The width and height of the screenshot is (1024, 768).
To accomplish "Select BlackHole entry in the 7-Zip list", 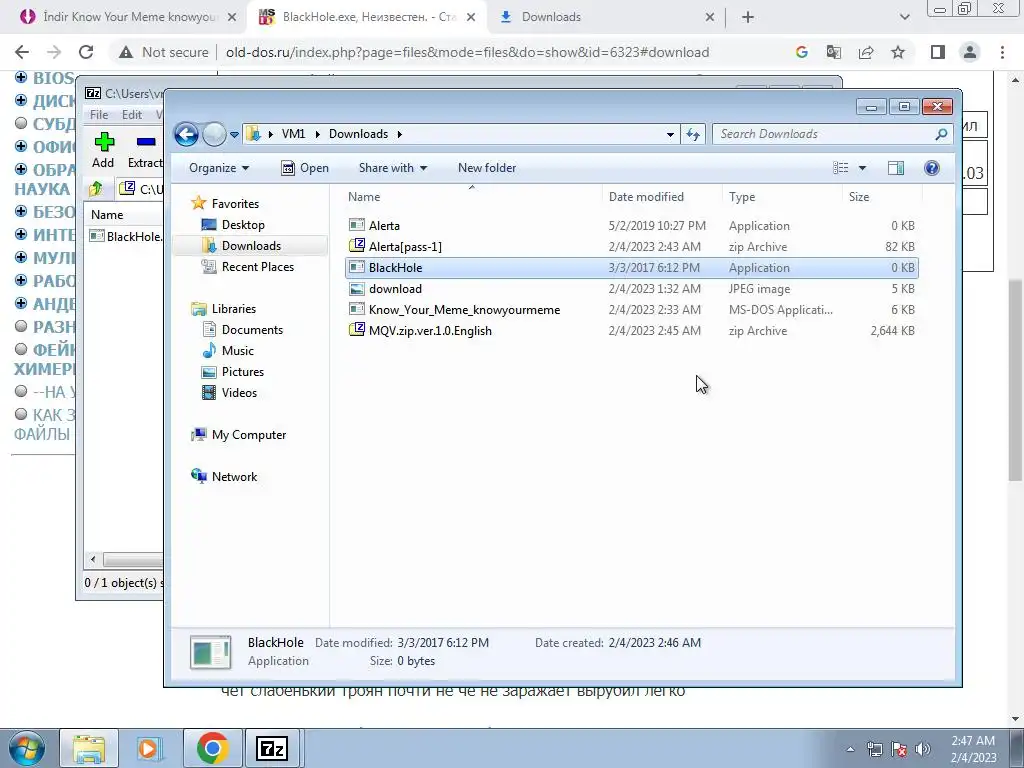I will 126,236.
